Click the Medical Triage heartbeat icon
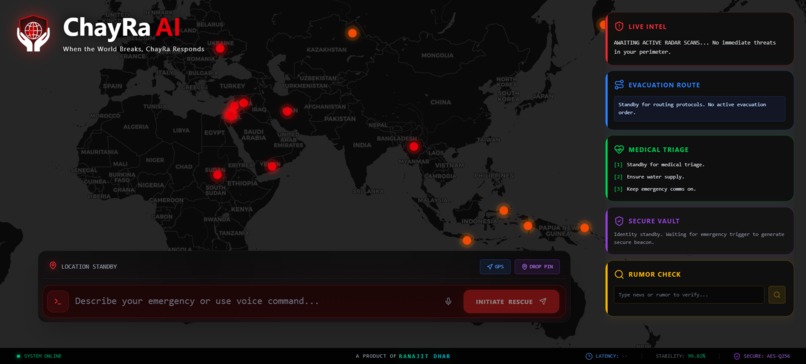Image resolution: width=806 pixels, height=364 pixels. point(619,150)
